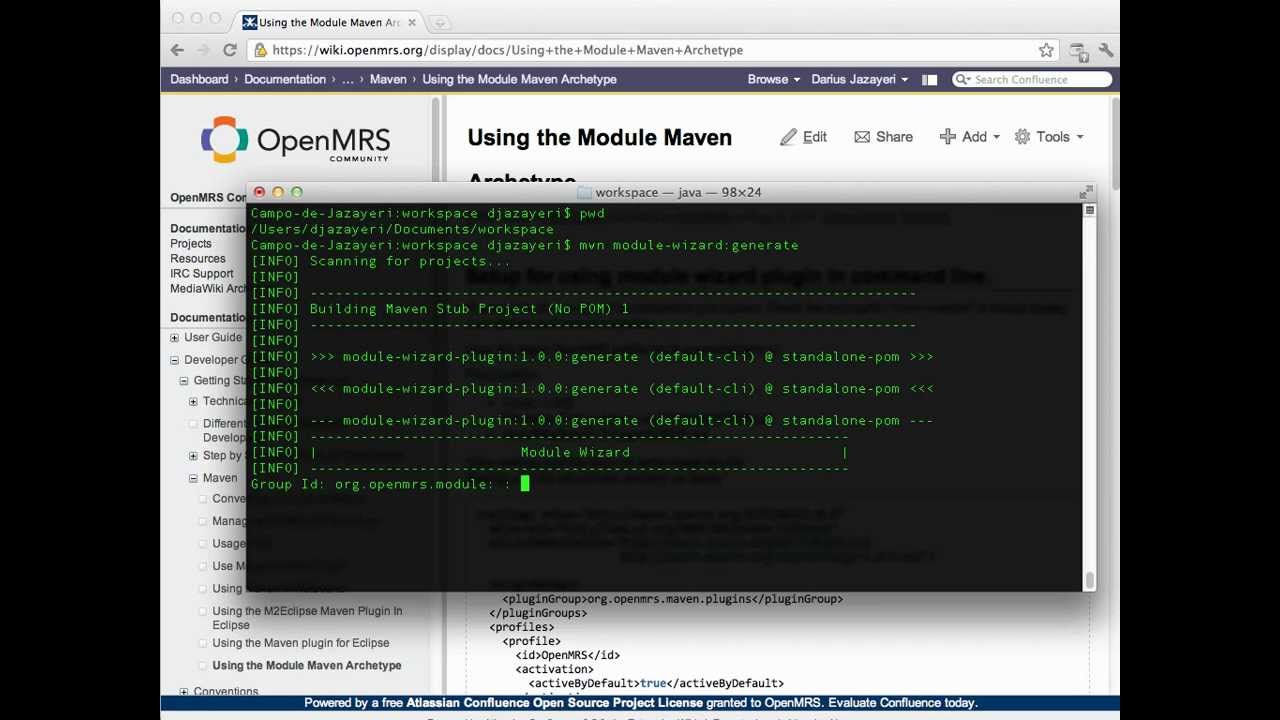Expand the User Guide tree node

pos(174,338)
